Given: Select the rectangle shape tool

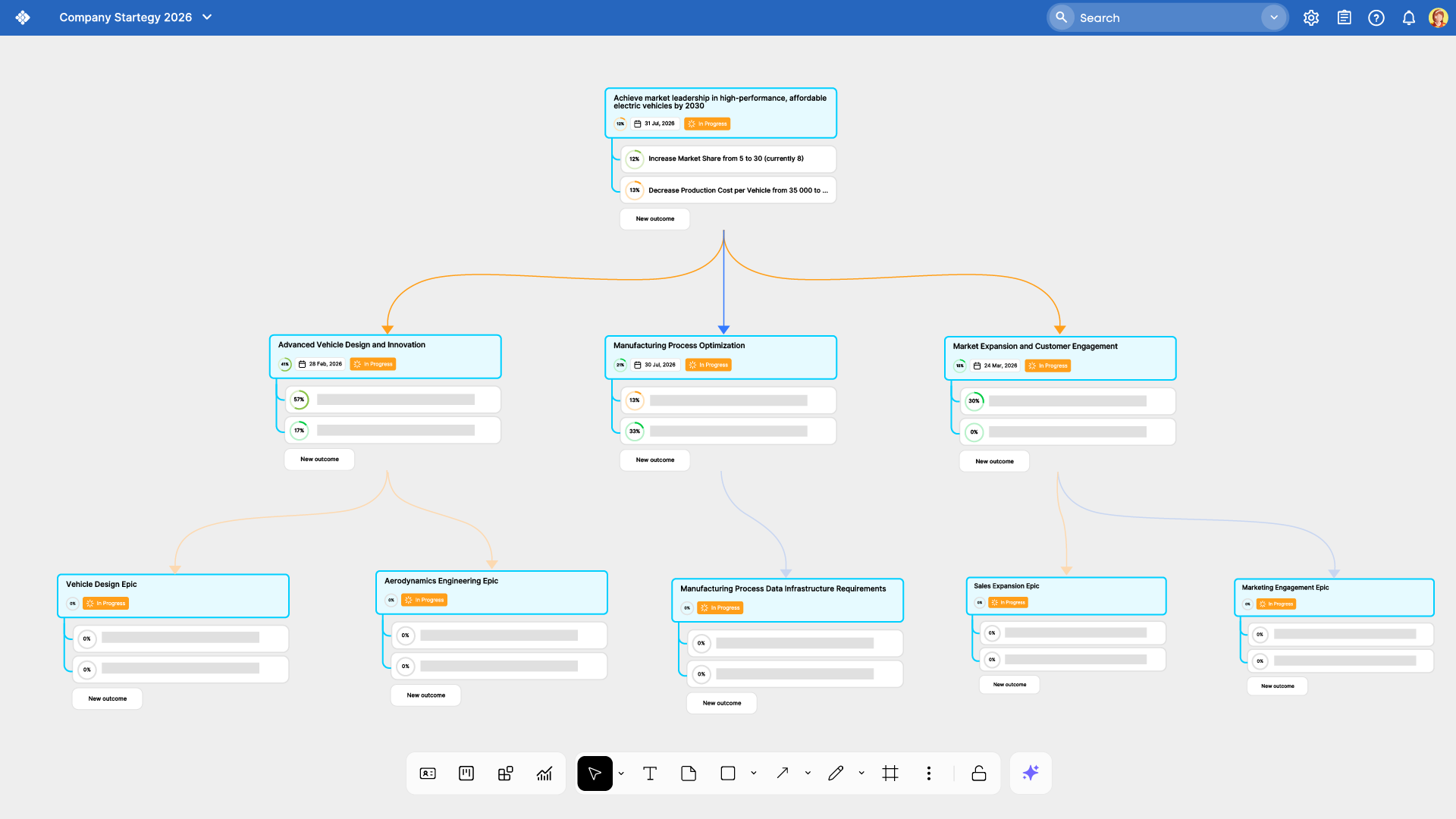Looking at the screenshot, I should (x=728, y=773).
